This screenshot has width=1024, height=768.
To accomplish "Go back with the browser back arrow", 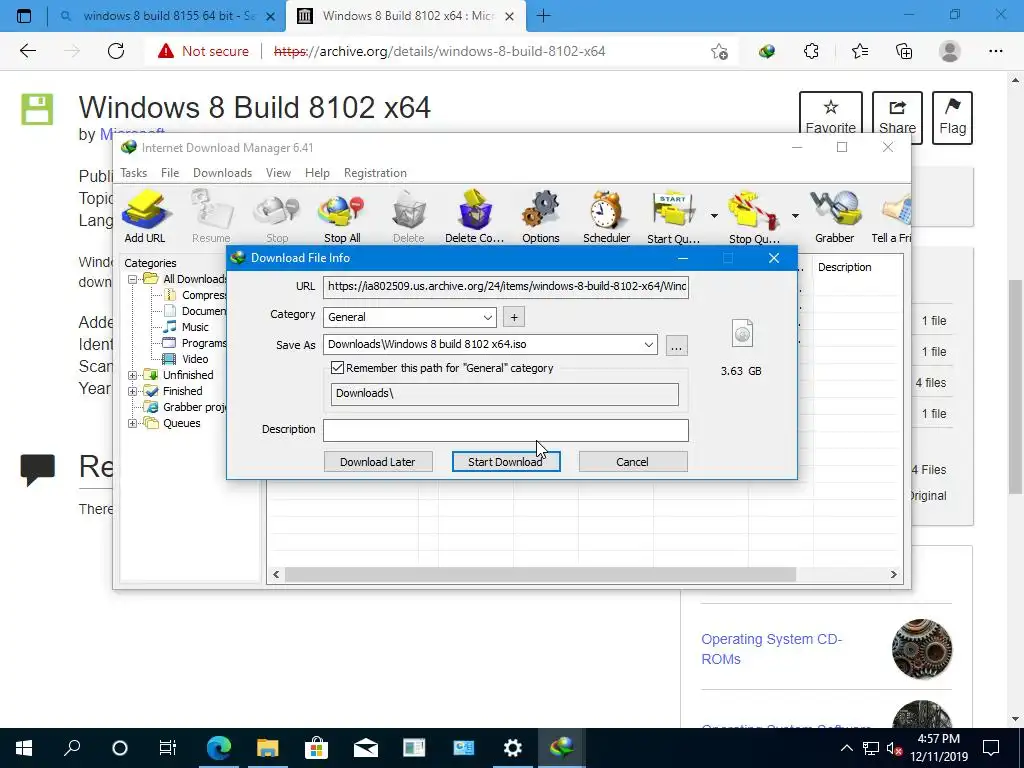I will click(27, 51).
